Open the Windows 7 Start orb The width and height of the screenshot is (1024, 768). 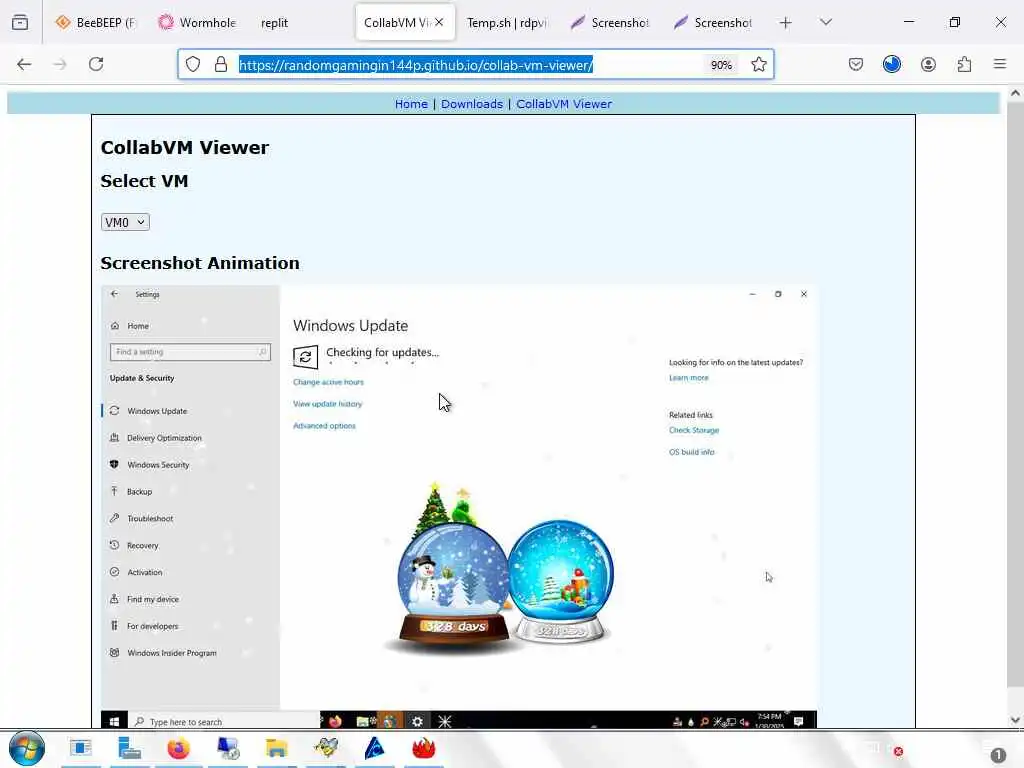tap(27, 748)
